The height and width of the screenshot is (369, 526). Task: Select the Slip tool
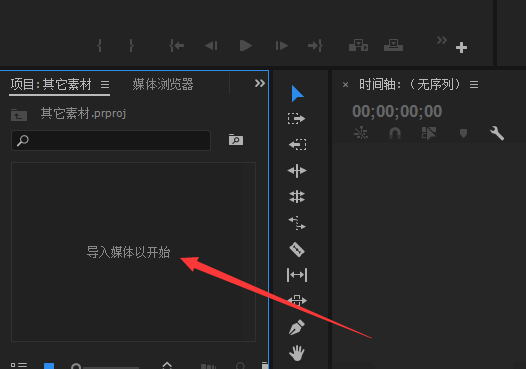[297, 275]
